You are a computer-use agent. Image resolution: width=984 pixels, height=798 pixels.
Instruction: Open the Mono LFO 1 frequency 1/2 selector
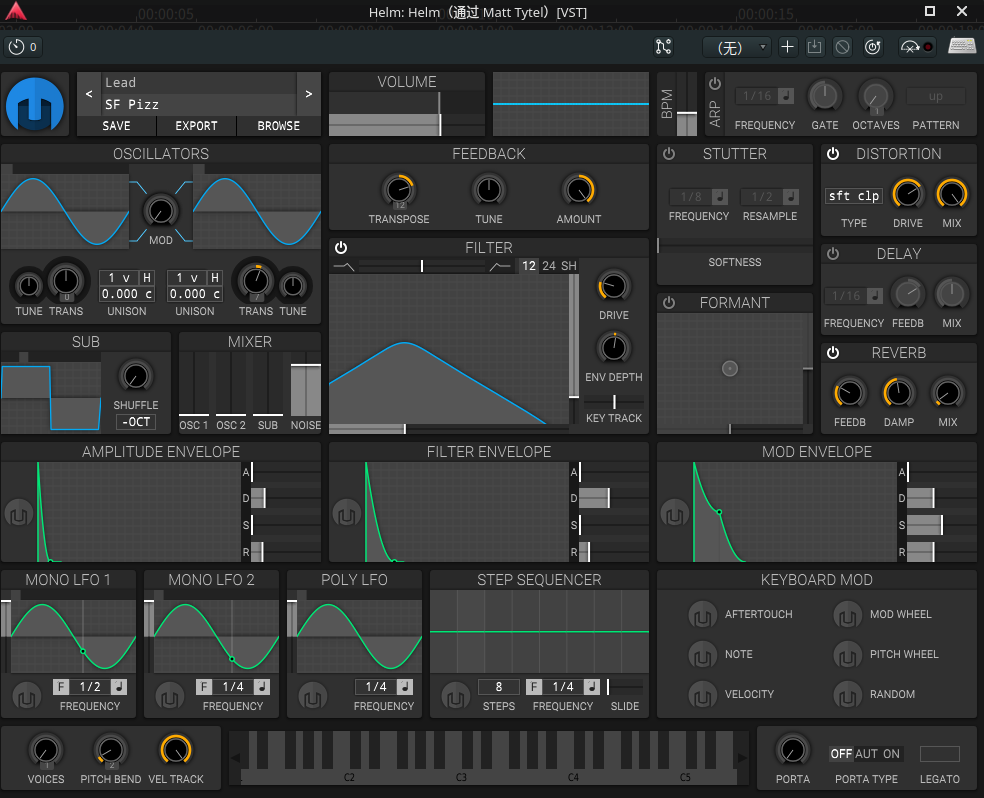[x=90, y=687]
